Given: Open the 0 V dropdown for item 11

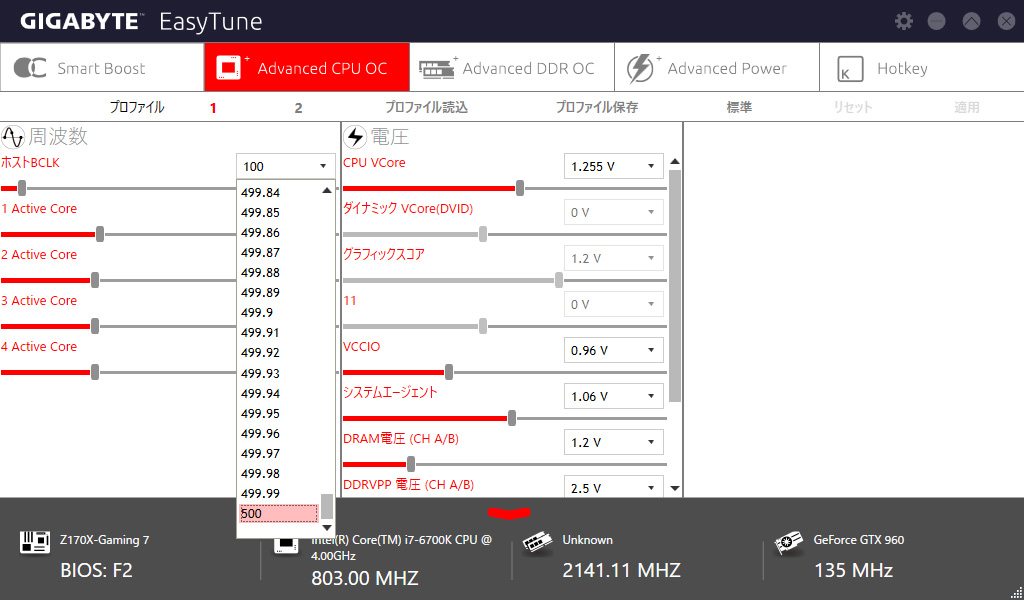Looking at the screenshot, I should click(613, 304).
